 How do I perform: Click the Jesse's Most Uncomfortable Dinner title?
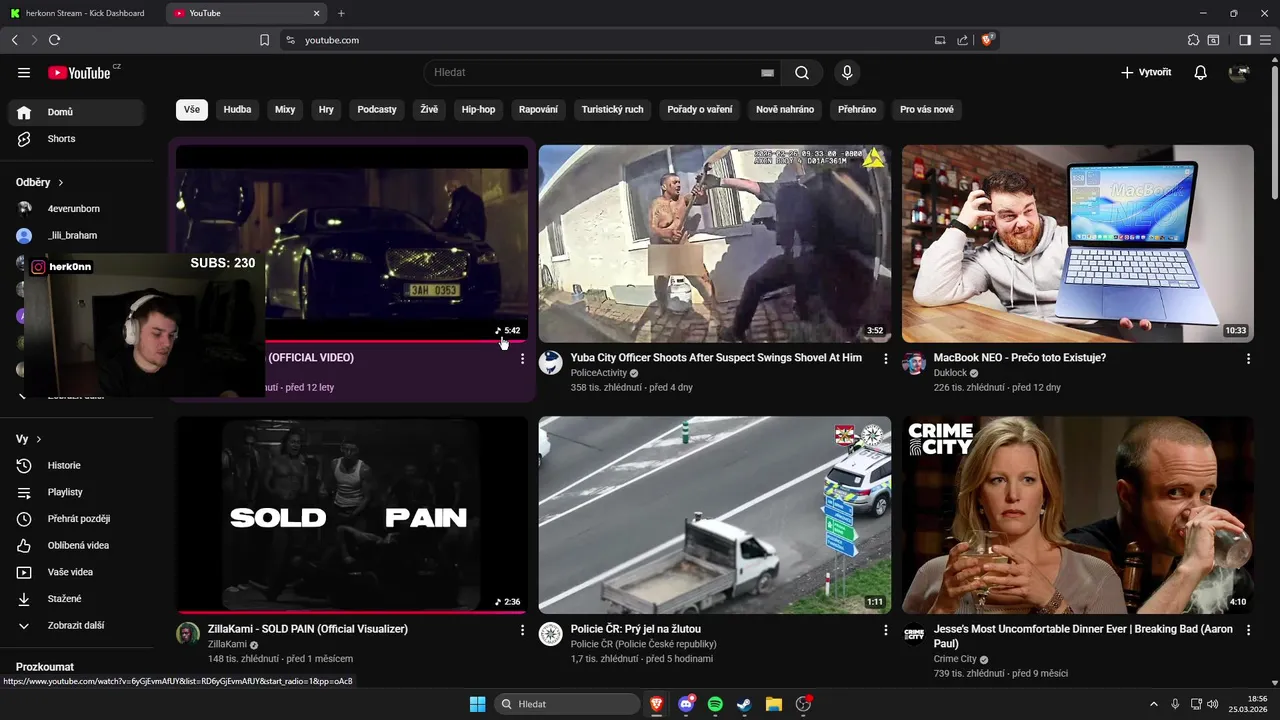point(1083,636)
